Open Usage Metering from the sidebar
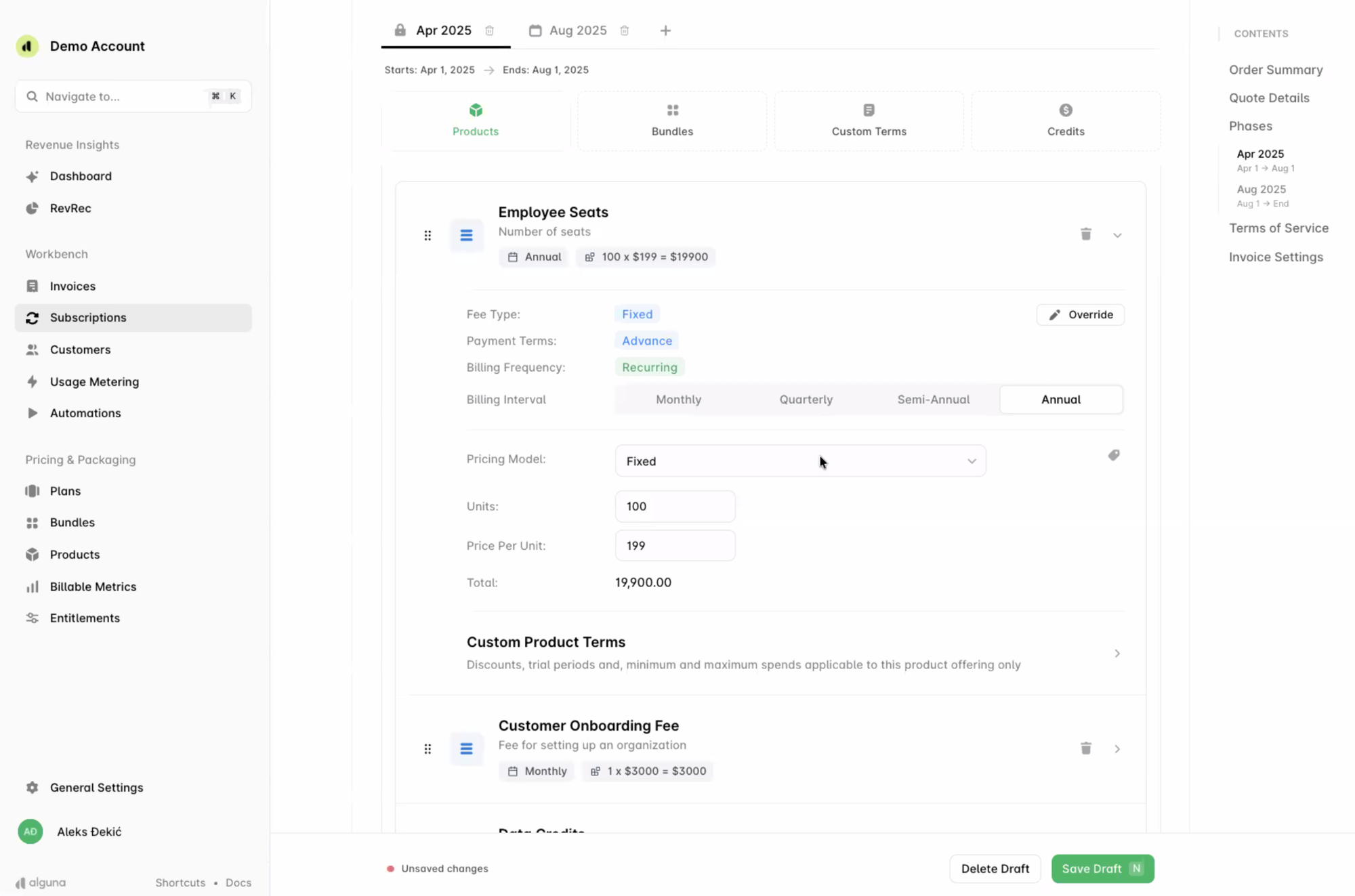Viewport: 1355px width, 896px height. pyautogui.click(x=93, y=381)
